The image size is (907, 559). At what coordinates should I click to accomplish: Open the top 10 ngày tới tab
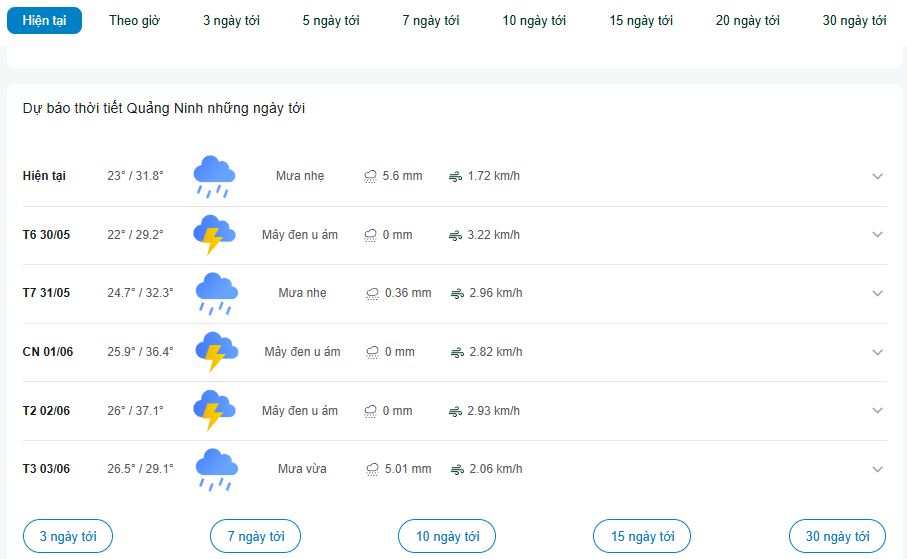534,20
